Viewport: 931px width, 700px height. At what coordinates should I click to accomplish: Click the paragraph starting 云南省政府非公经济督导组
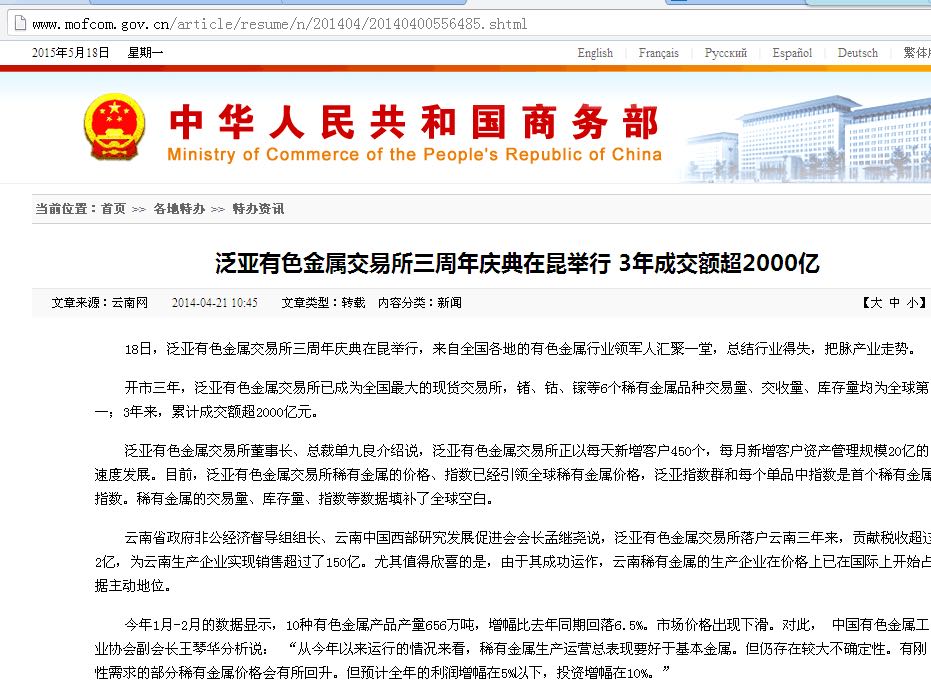coord(512,562)
